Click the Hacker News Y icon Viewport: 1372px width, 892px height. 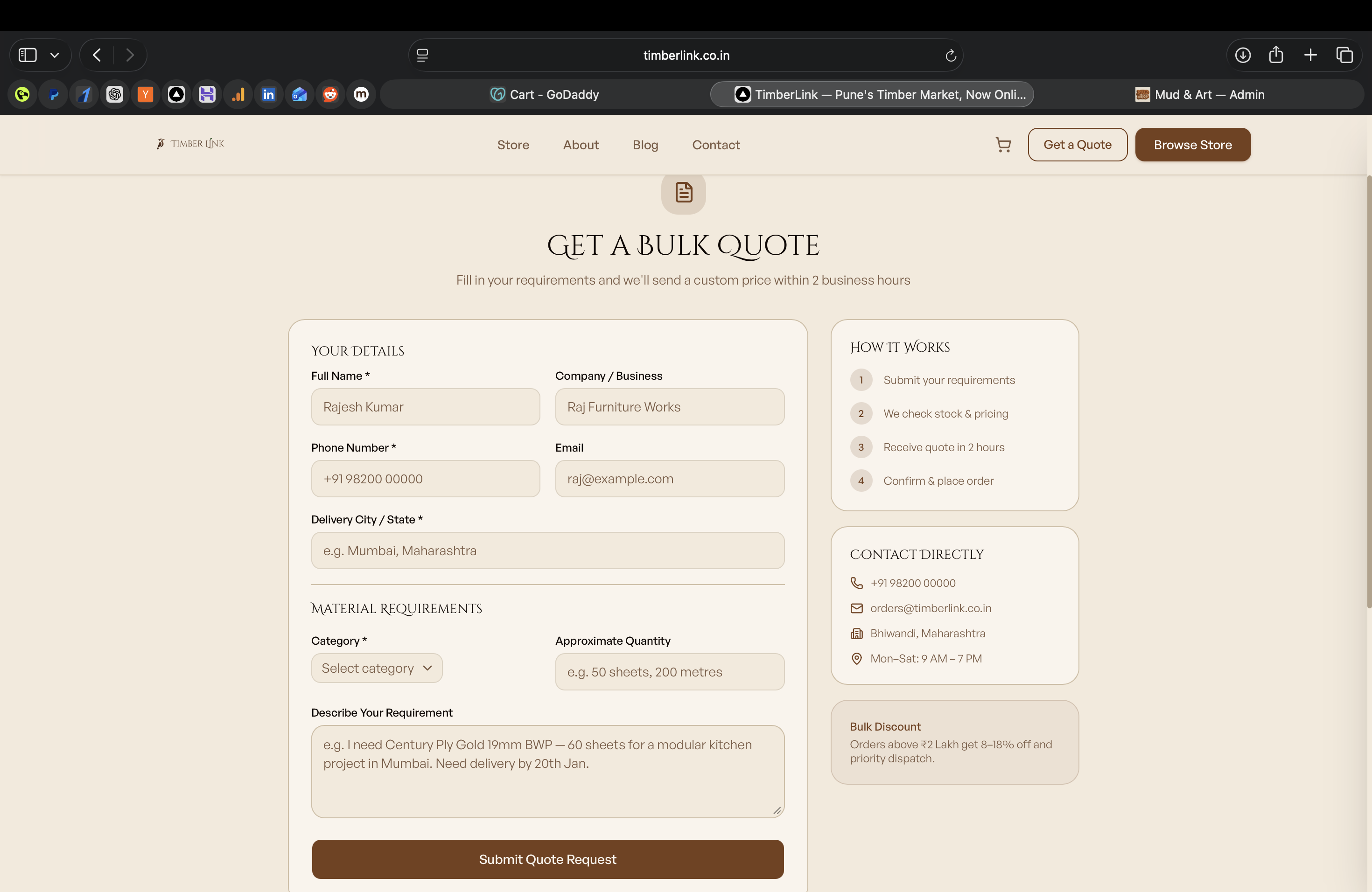tap(145, 94)
